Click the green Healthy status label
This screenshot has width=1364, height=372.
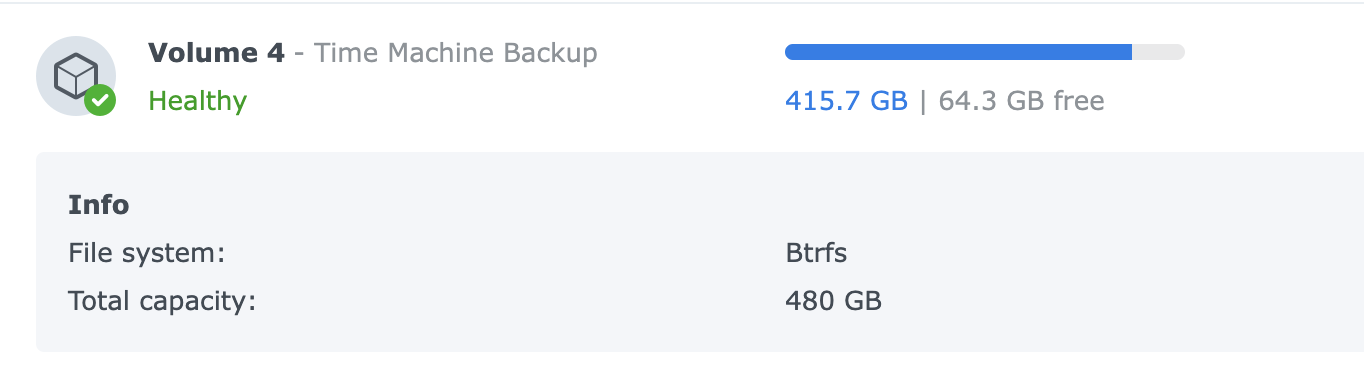[197, 101]
